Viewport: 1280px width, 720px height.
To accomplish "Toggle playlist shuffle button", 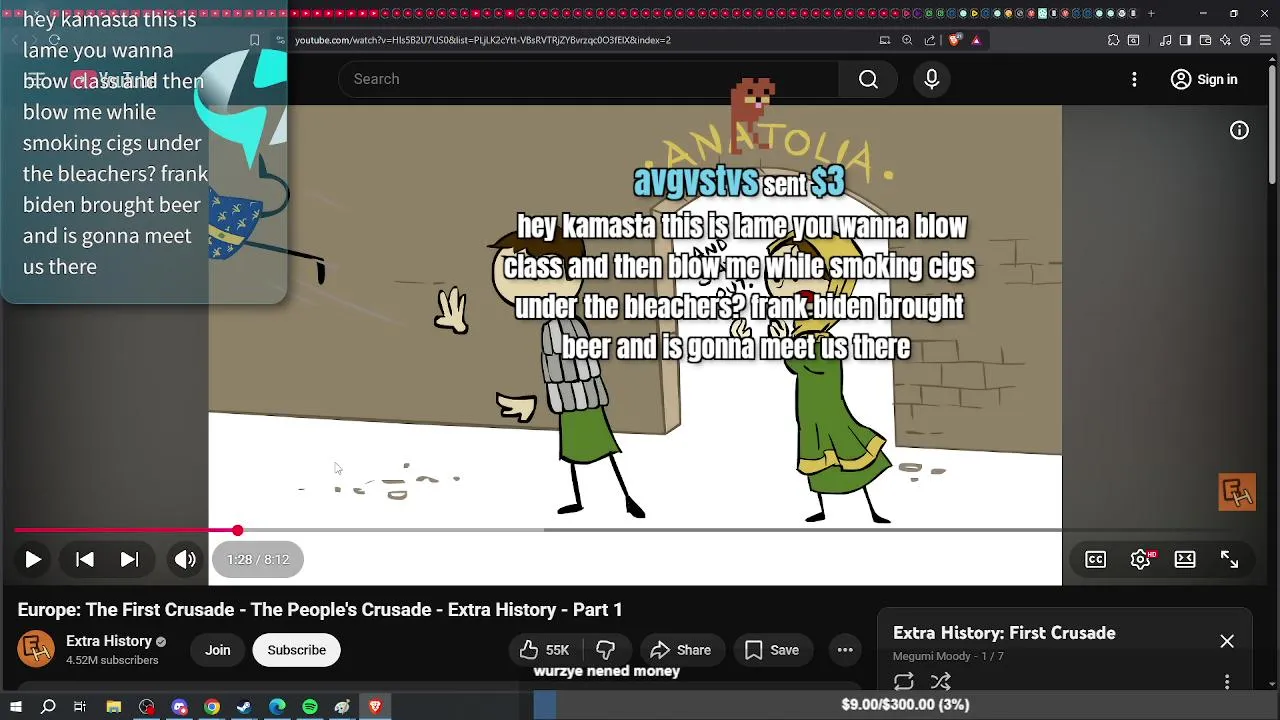I will point(941,682).
